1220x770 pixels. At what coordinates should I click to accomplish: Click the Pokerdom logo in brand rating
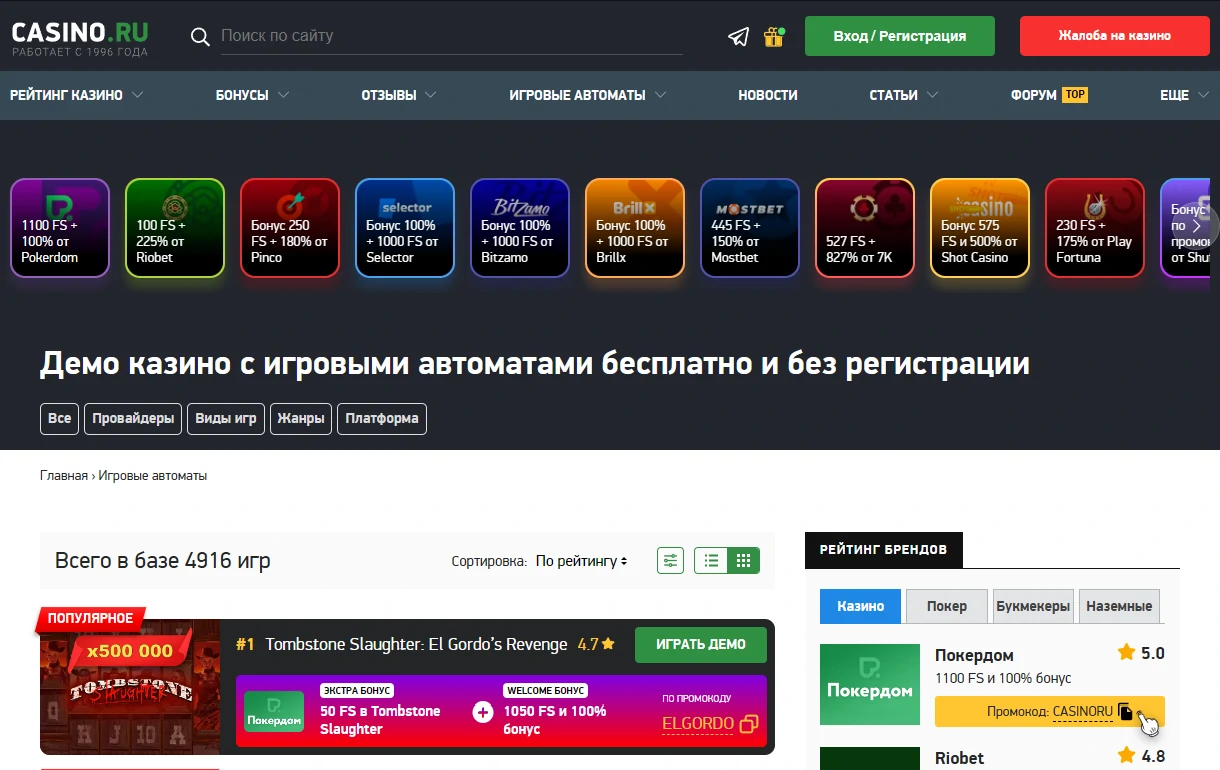point(870,684)
